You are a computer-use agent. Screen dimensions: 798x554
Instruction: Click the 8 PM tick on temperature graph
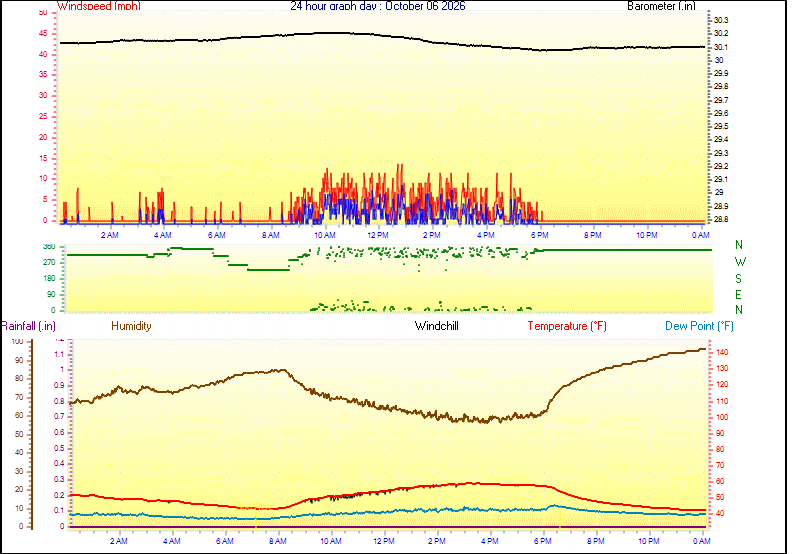pyautogui.click(x=596, y=541)
